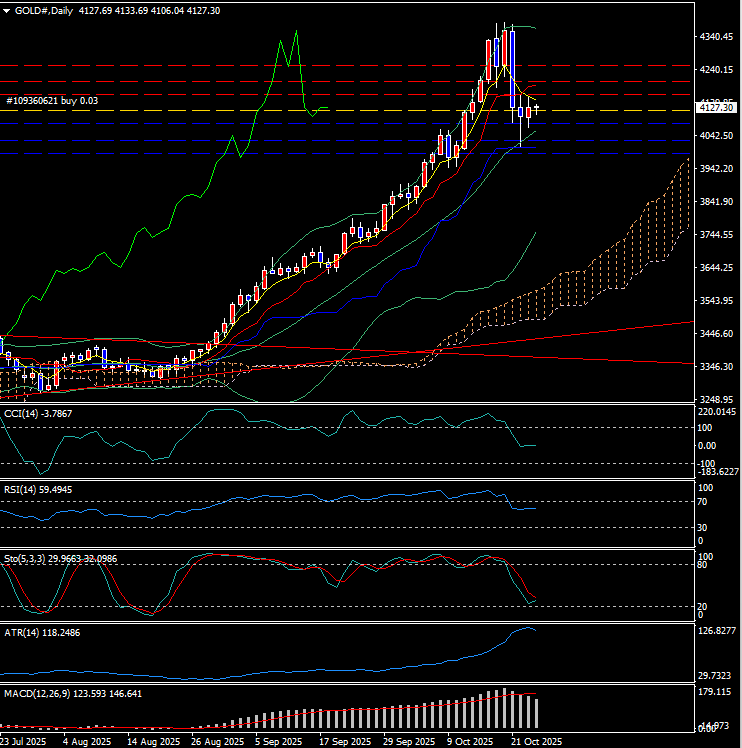742x748 pixels.
Task: Select the #109360621 buy 0.03 order label
Action: click(x=52, y=101)
